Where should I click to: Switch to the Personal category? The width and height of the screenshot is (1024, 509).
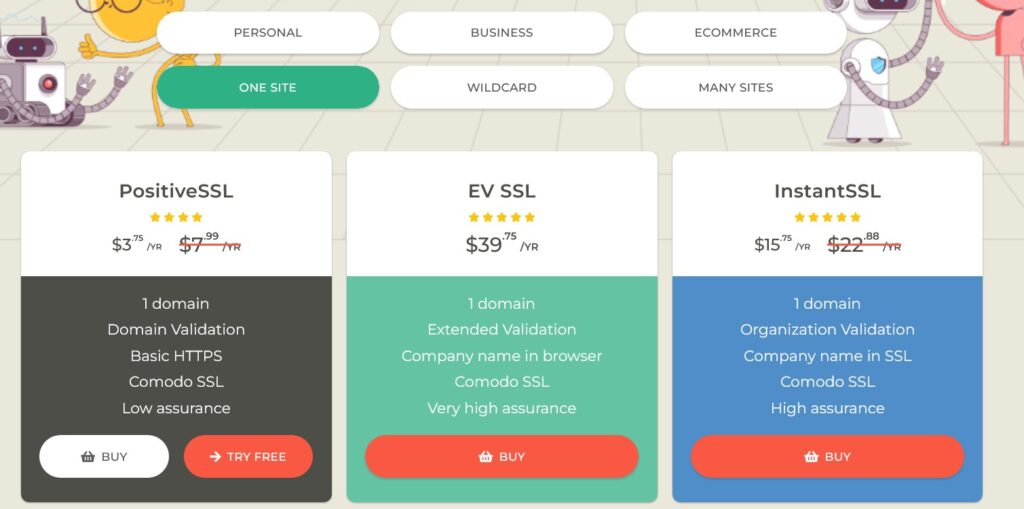(268, 33)
